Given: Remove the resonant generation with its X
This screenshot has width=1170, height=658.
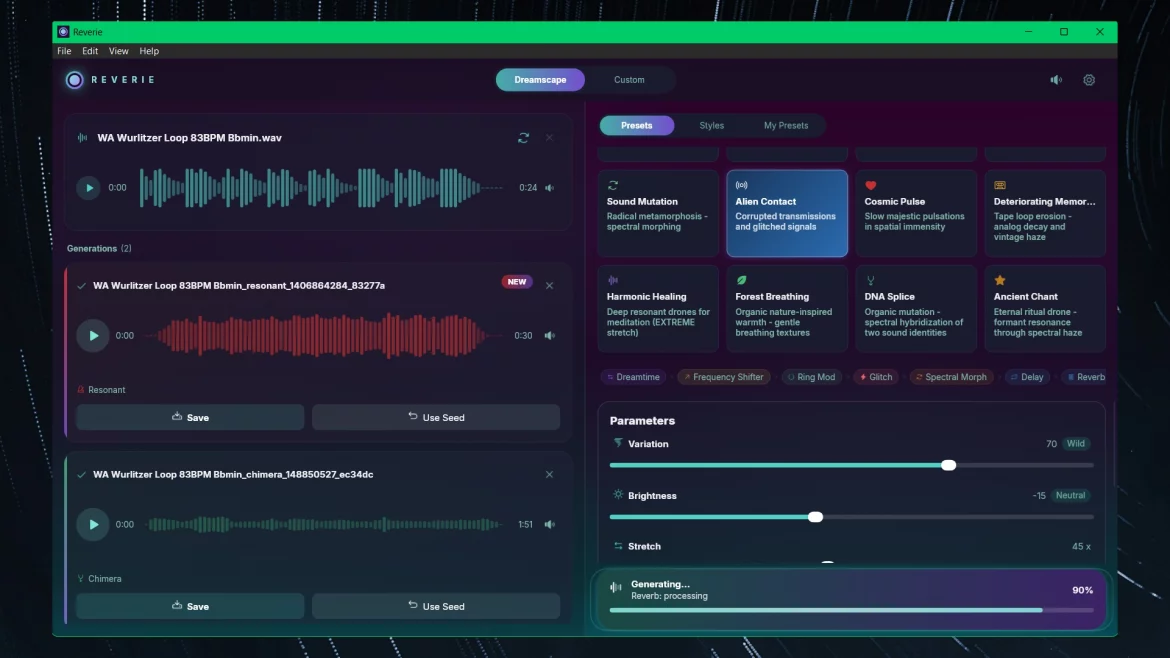Looking at the screenshot, I should point(549,286).
